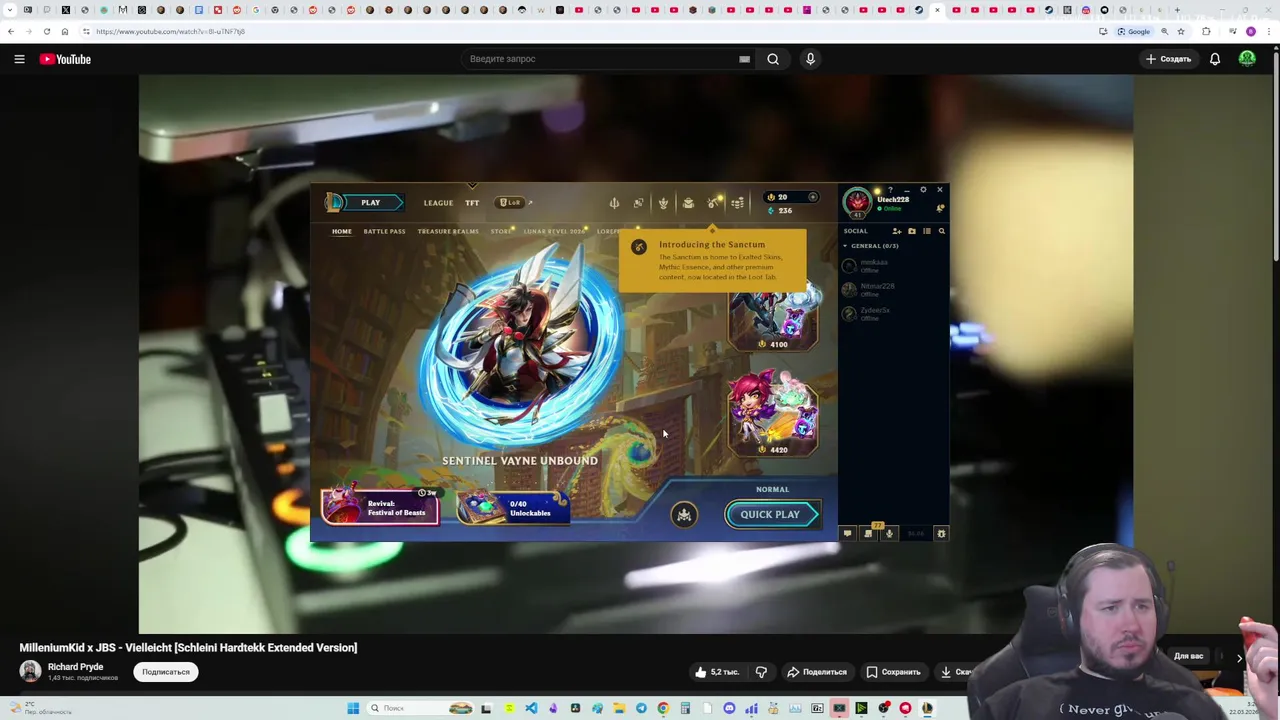Open the skin bundle priced 4420
This screenshot has height=720, width=1280.
tap(772, 413)
